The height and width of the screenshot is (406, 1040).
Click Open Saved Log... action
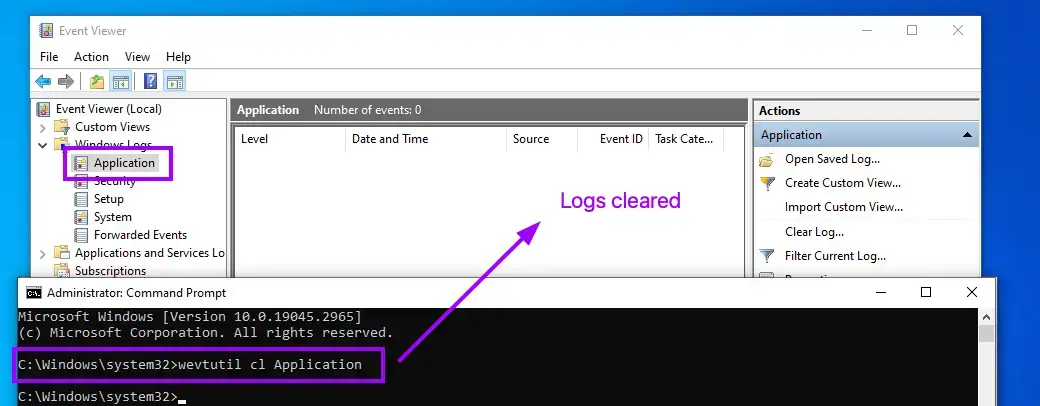pyautogui.click(x=832, y=159)
